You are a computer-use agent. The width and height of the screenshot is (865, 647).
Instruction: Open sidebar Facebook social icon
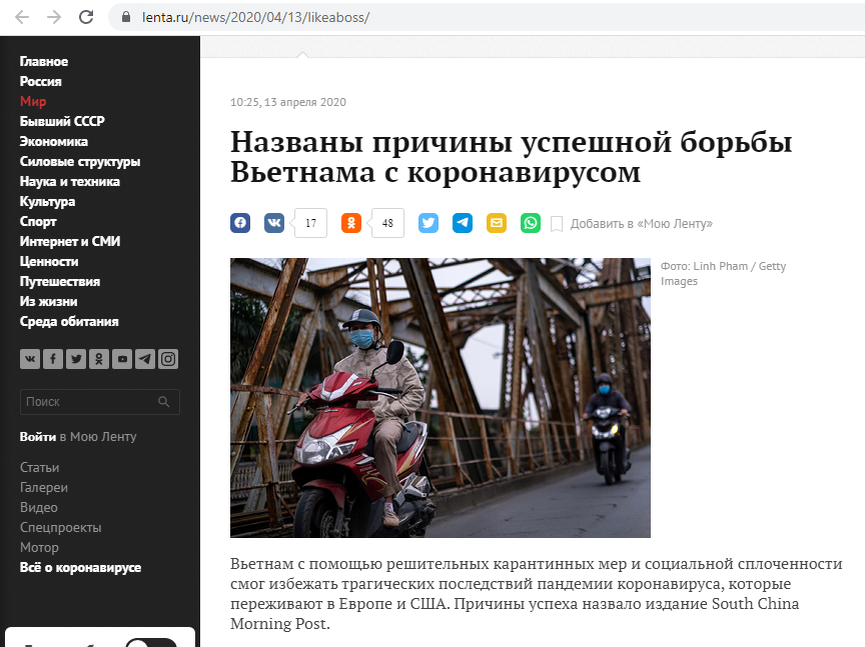[x=53, y=359]
